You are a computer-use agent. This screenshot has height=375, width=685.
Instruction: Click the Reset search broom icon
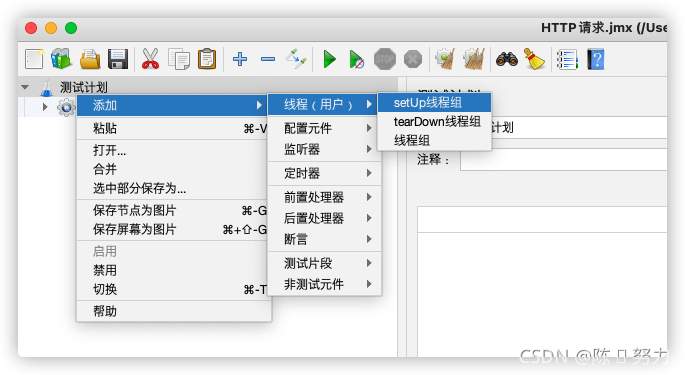point(534,59)
